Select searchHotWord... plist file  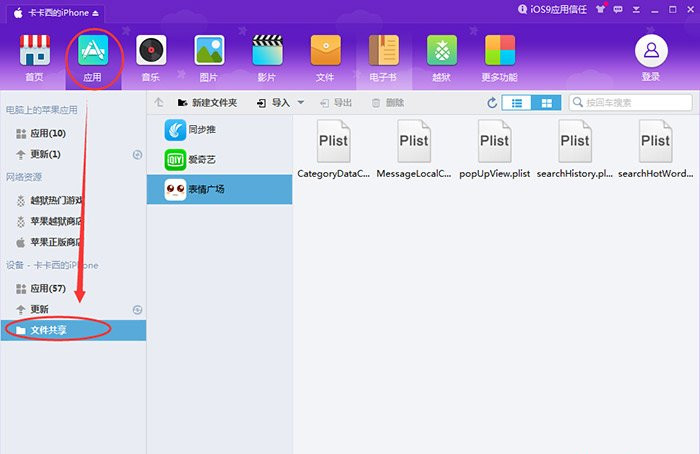(655, 150)
